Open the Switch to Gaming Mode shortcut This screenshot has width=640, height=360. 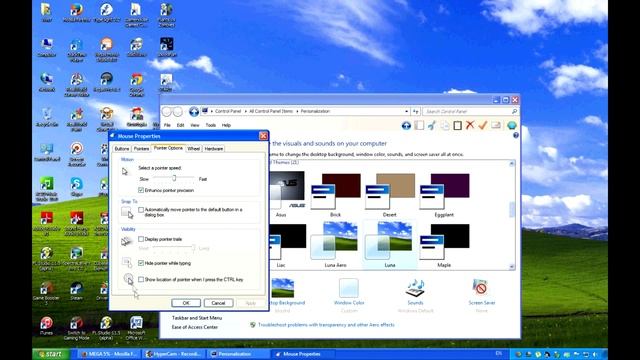coord(76,328)
